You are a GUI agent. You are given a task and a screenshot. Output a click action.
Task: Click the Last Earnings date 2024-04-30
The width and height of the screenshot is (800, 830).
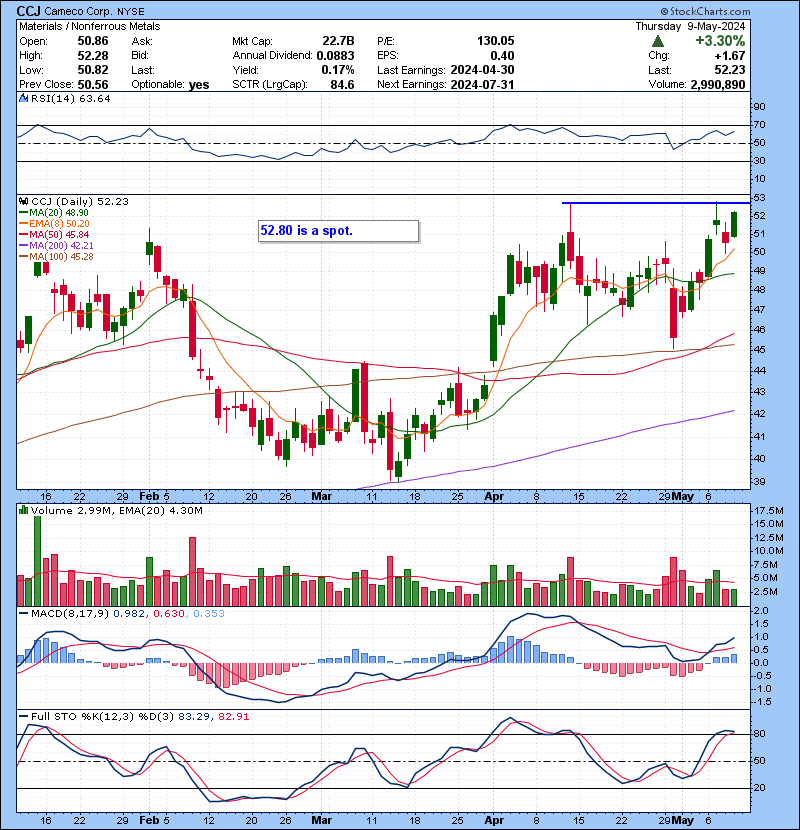pos(482,70)
